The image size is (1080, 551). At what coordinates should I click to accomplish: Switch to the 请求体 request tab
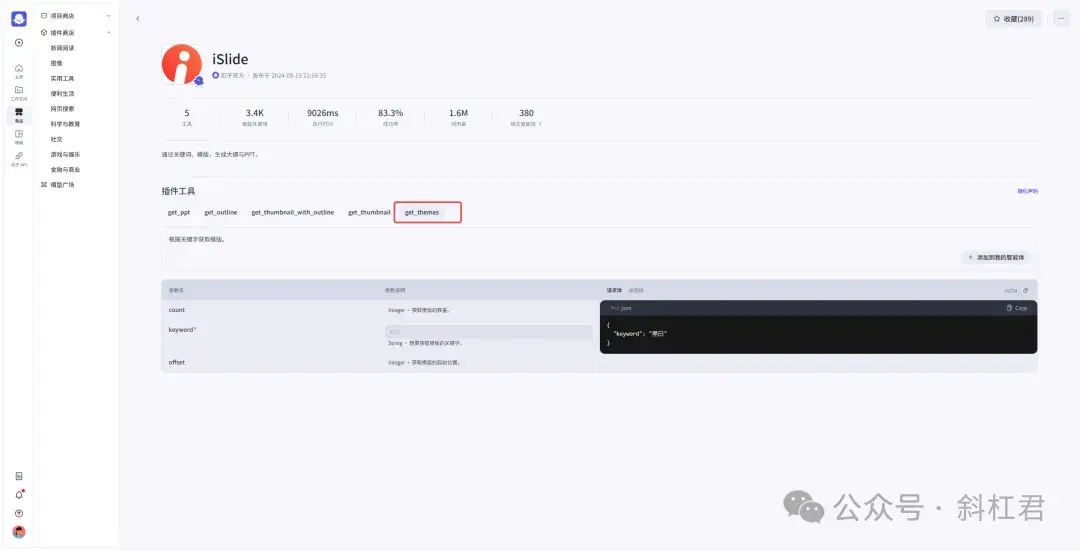(x=614, y=291)
